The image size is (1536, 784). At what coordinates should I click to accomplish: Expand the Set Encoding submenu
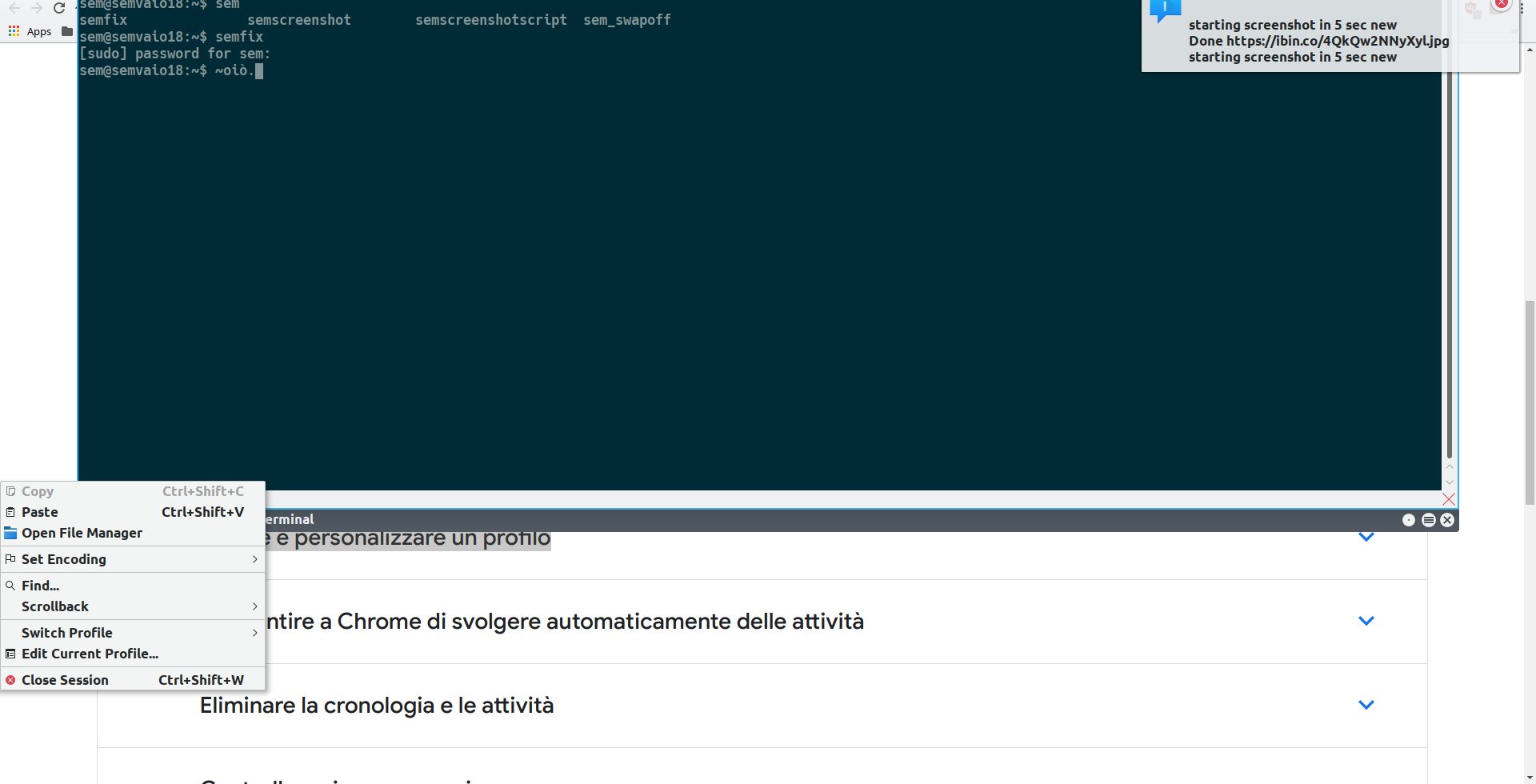click(x=133, y=559)
